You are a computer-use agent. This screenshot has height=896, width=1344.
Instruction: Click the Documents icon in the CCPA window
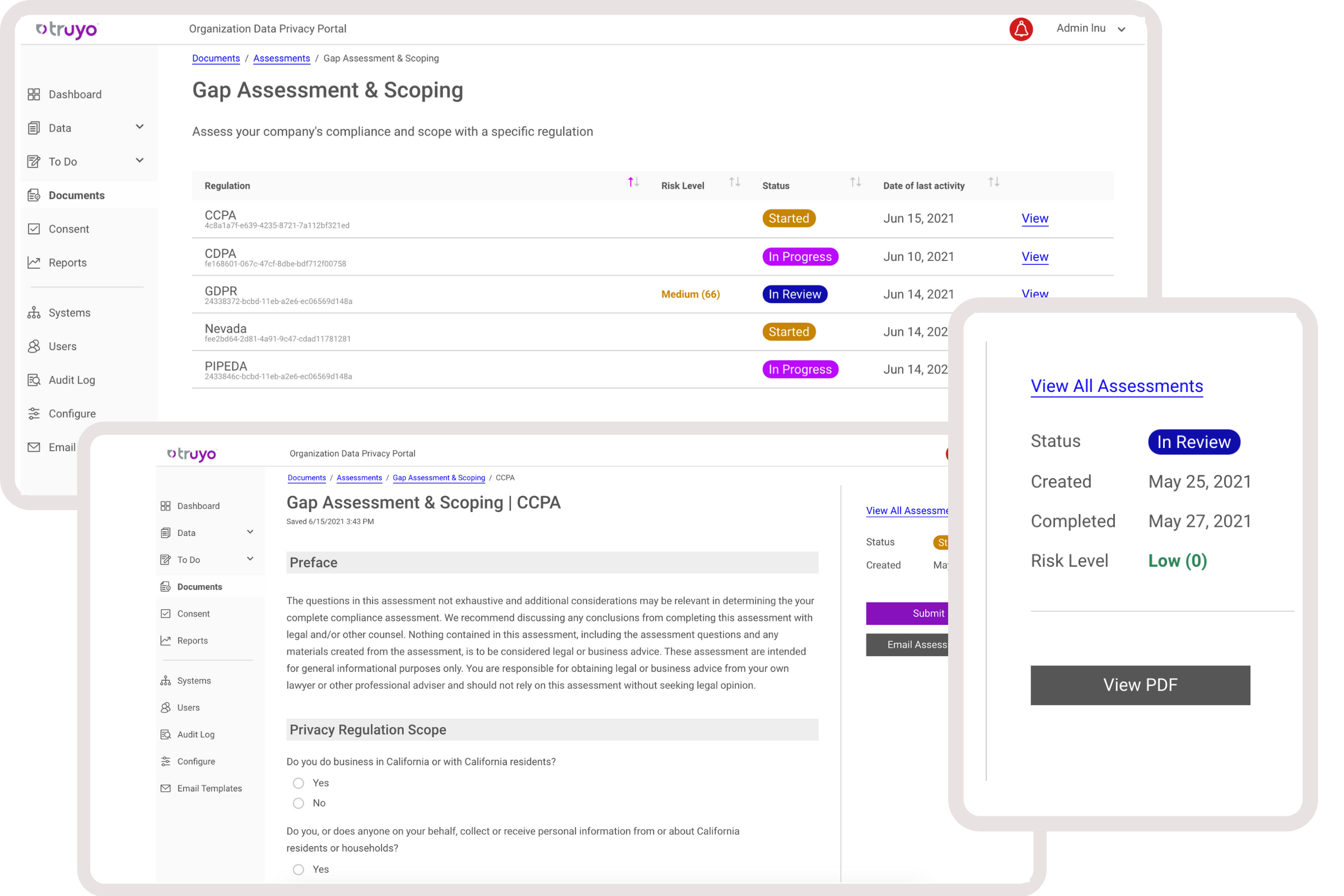tap(166, 587)
